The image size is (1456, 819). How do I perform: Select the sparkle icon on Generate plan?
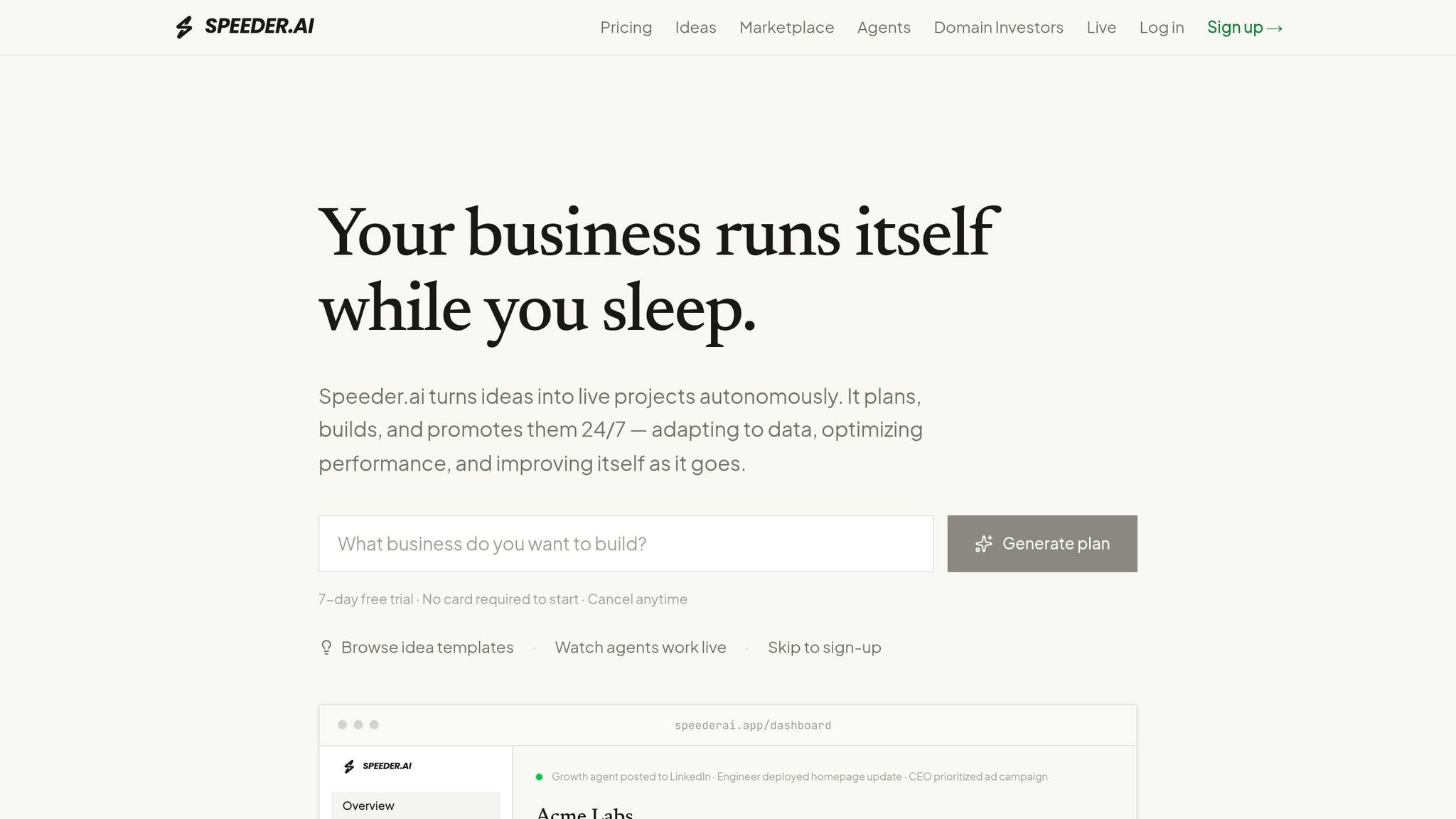click(x=984, y=543)
